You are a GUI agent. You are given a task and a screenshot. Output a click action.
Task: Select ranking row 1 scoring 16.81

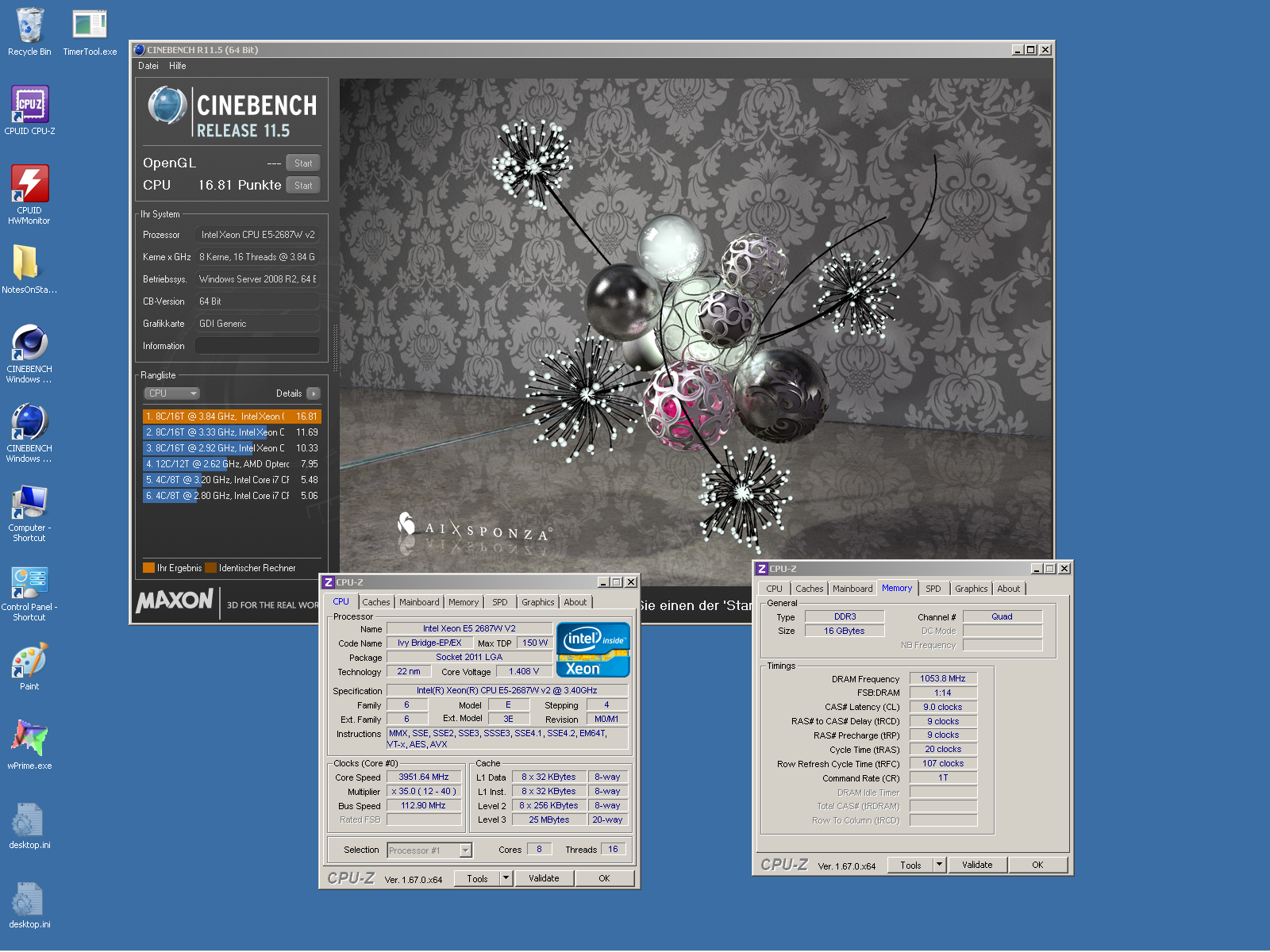(x=232, y=416)
